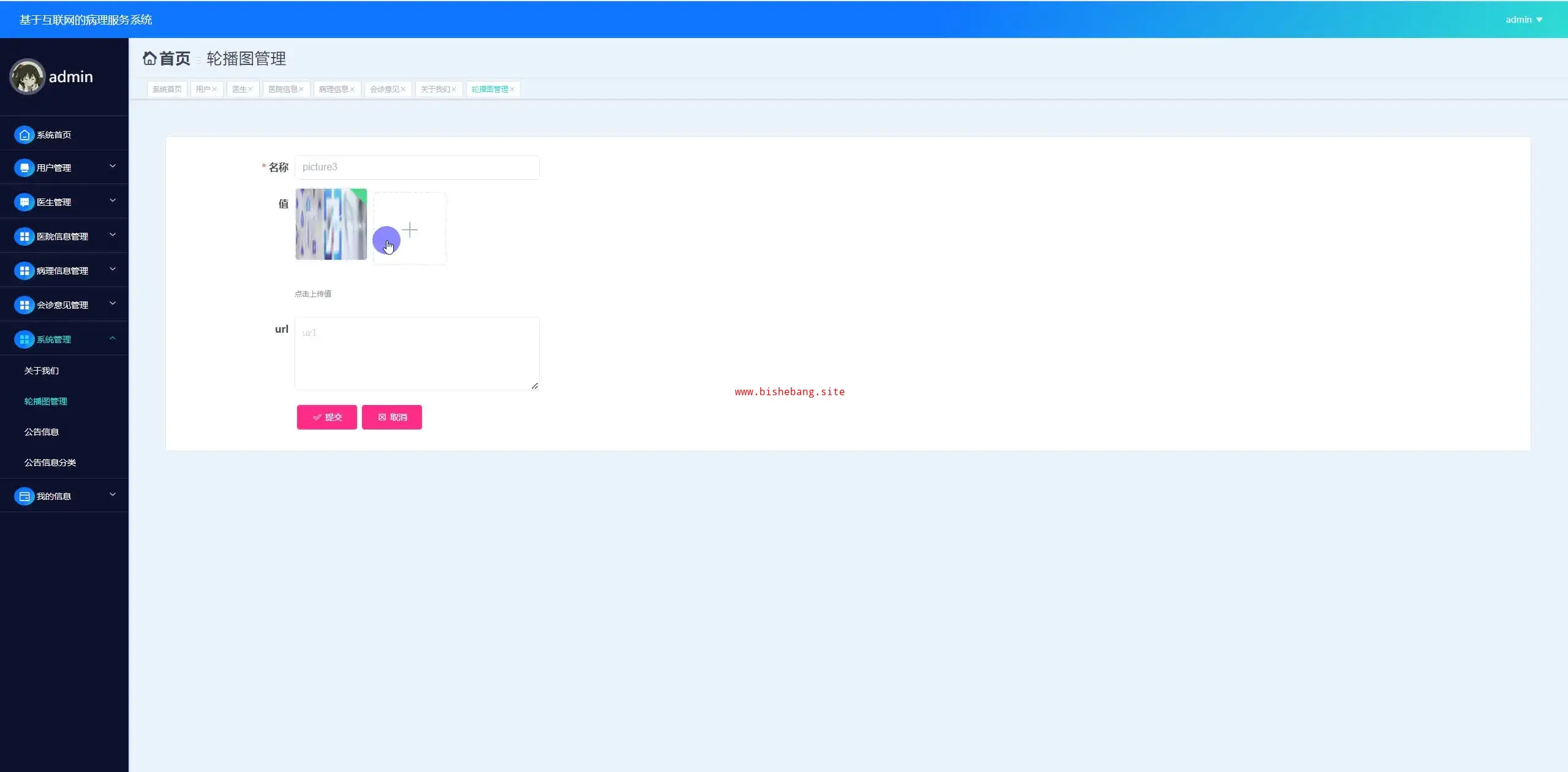Click the admin avatar picture
Viewport: 1568px width, 772px height.
27,77
